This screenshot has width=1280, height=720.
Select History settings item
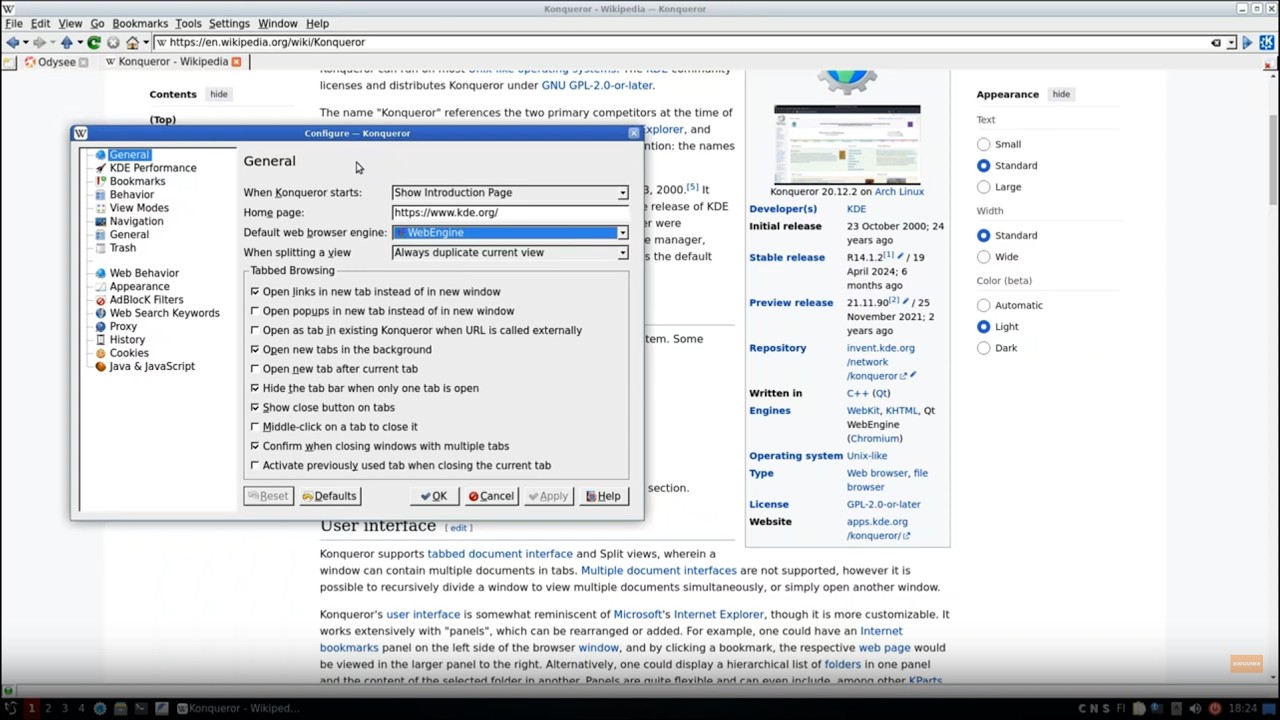[x=127, y=340]
